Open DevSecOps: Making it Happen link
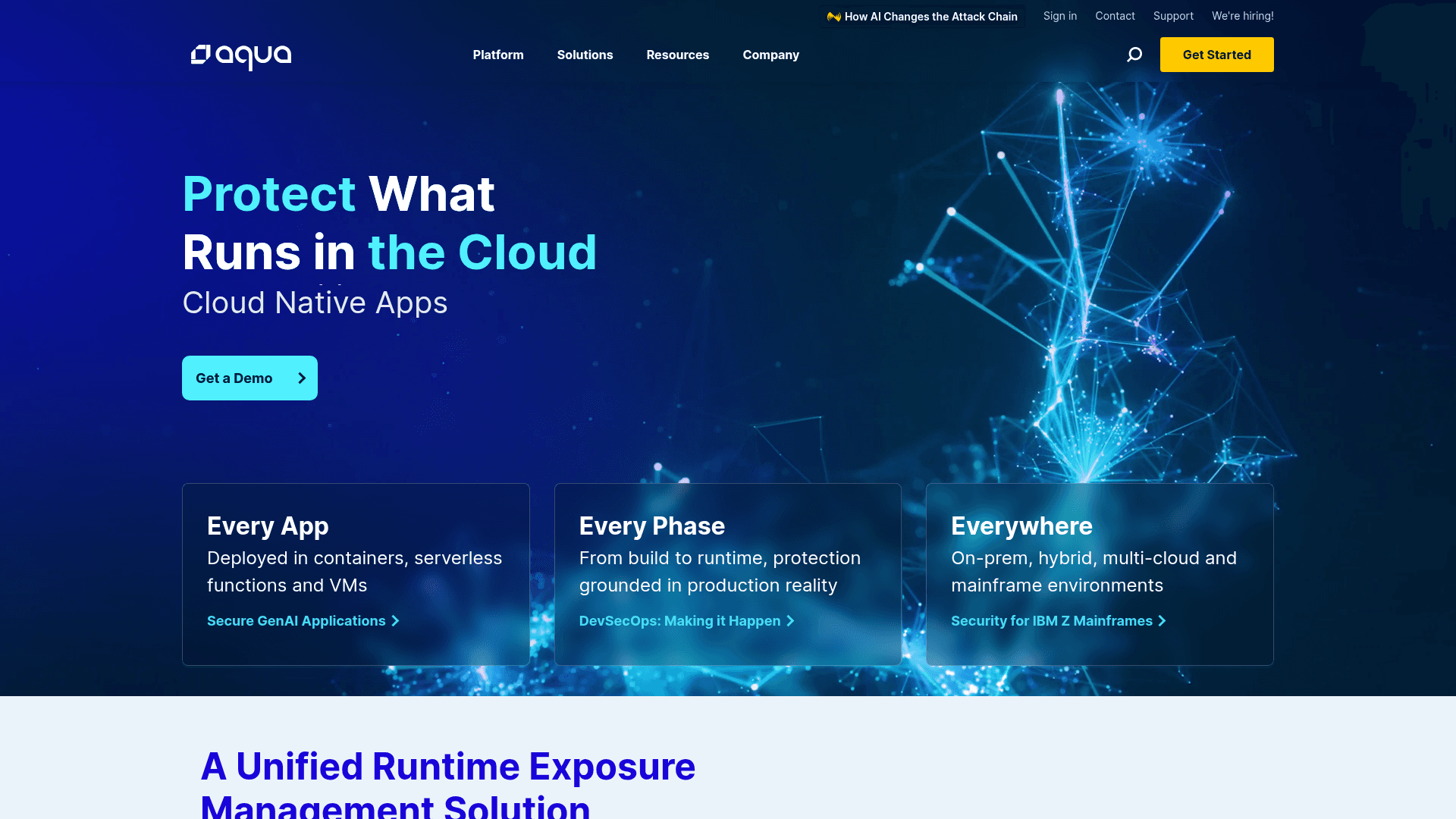The height and width of the screenshot is (819, 1456). (679, 621)
